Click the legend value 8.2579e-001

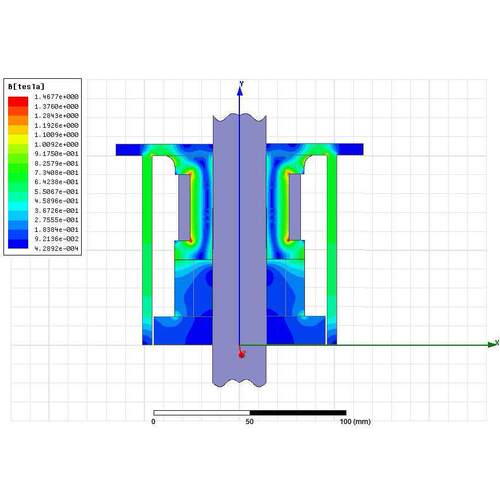click(57, 163)
